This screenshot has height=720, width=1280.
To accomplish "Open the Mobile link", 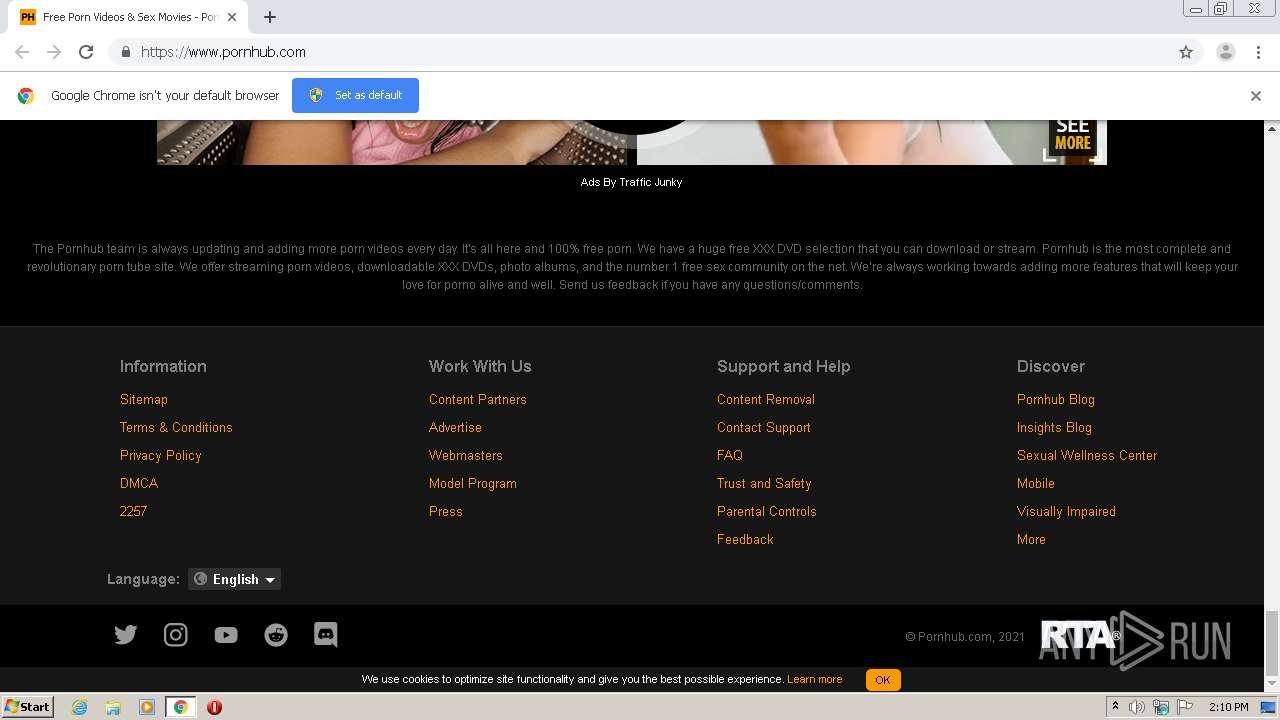I will tap(1036, 483).
